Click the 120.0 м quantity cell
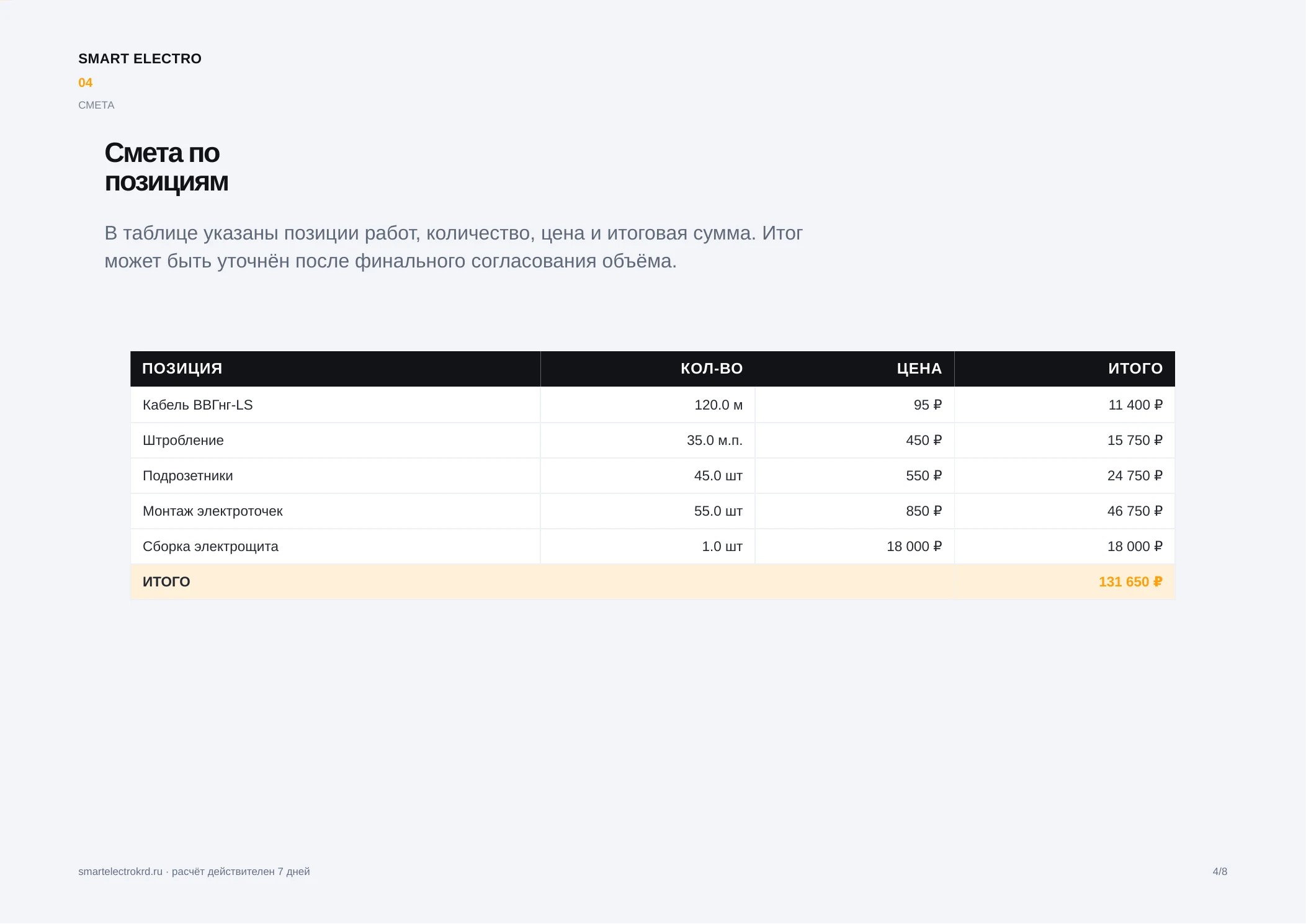 [718, 405]
